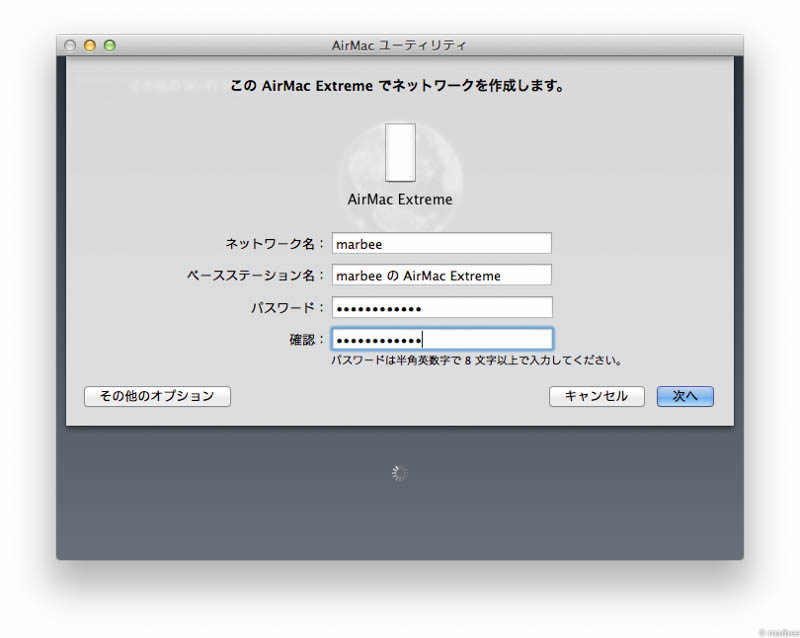Click the loading spinner in lower pane
Viewport: 800px width, 638px height.
pyautogui.click(x=400, y=472)
